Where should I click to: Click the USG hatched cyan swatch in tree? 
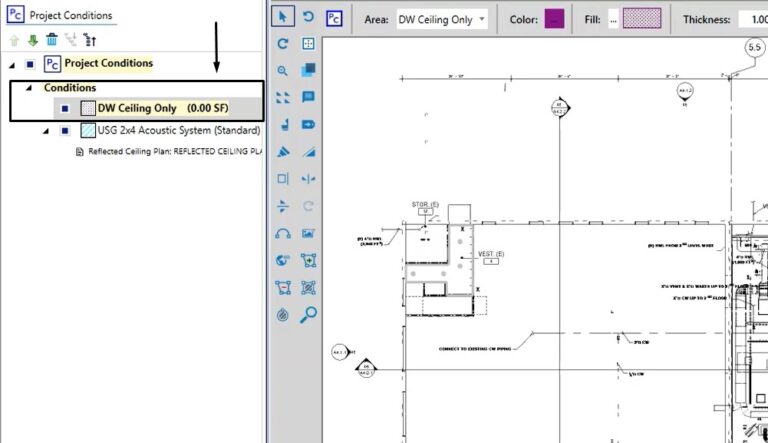[88, 130]
